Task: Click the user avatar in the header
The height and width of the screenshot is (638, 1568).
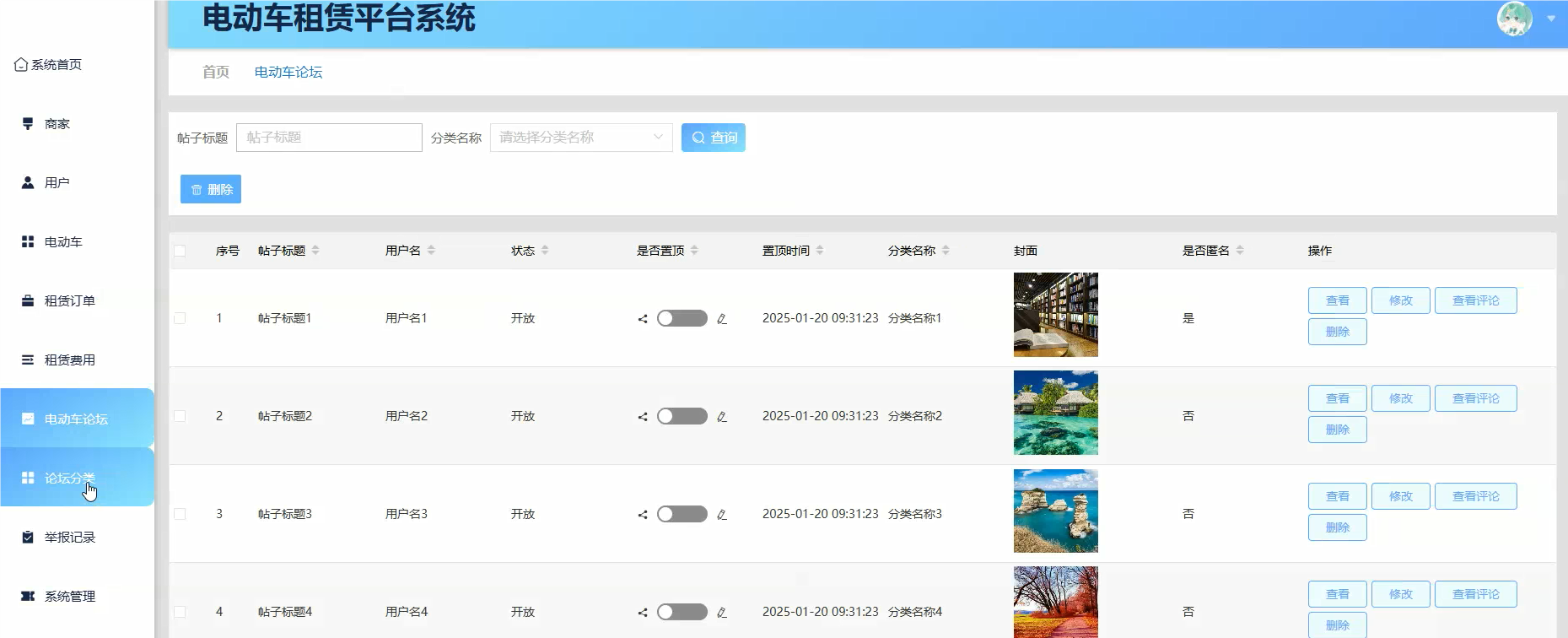Action: [x=1515, y=19]
